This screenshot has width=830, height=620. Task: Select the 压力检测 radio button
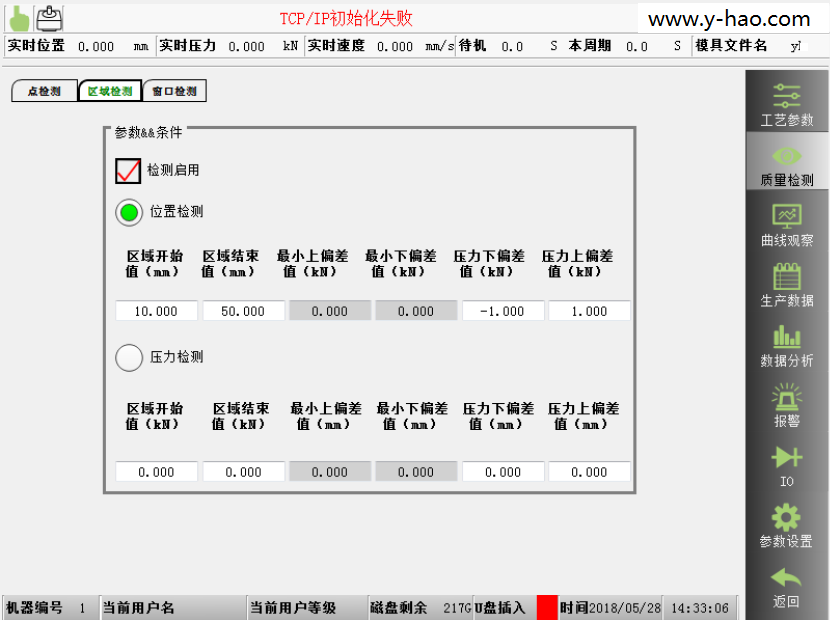click(x=129, y=357)
